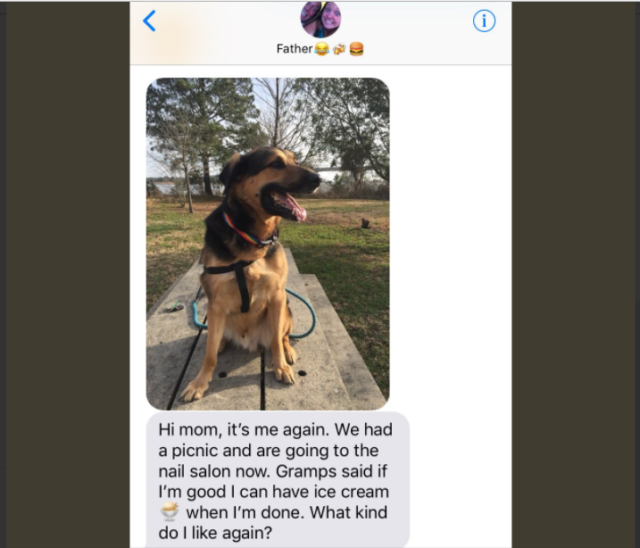Image resolution: width=640 pixels, height=548 pixels.
Task: Click the dark area left of chat
Action: (67, 274)
